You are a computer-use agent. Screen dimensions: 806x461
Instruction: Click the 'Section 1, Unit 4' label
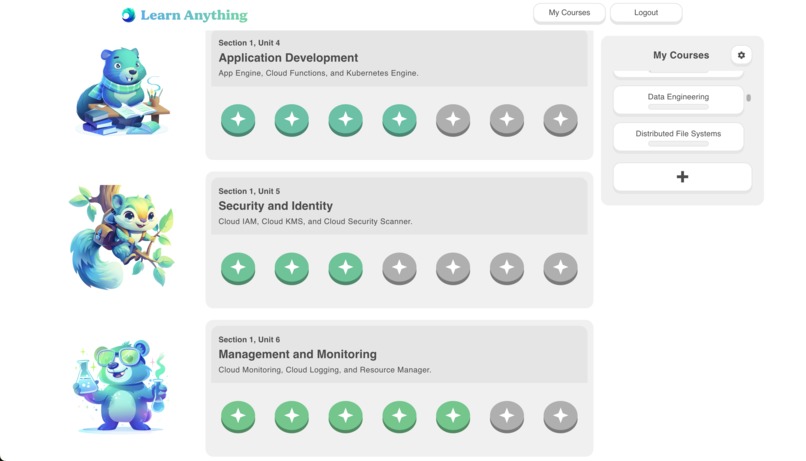pyautogui.click(x=249, y=43)
